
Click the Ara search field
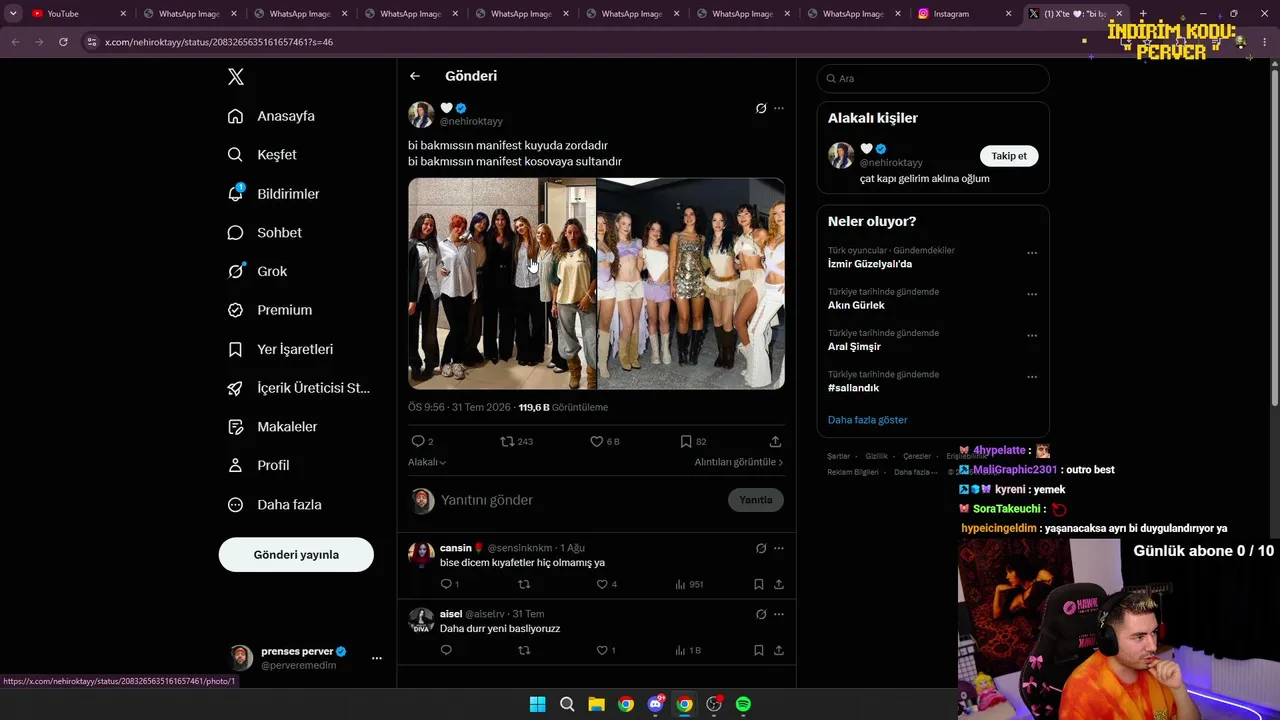[933, 78]
